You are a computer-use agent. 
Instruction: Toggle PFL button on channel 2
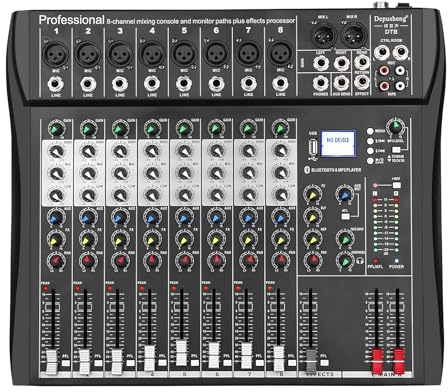tap(98, 363)
